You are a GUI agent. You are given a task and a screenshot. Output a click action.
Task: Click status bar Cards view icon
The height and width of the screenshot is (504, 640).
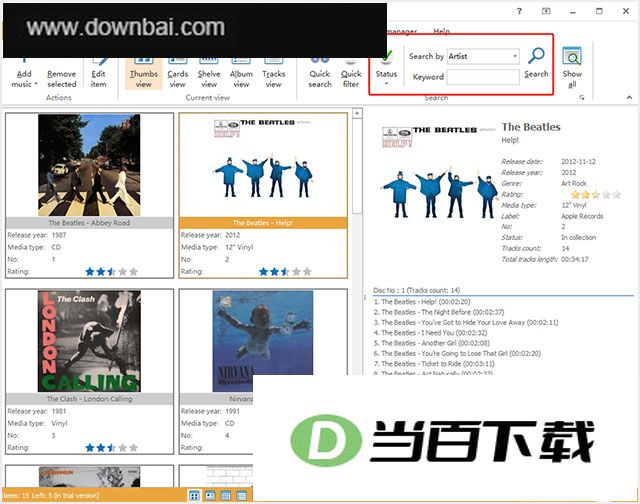[210, 496]
